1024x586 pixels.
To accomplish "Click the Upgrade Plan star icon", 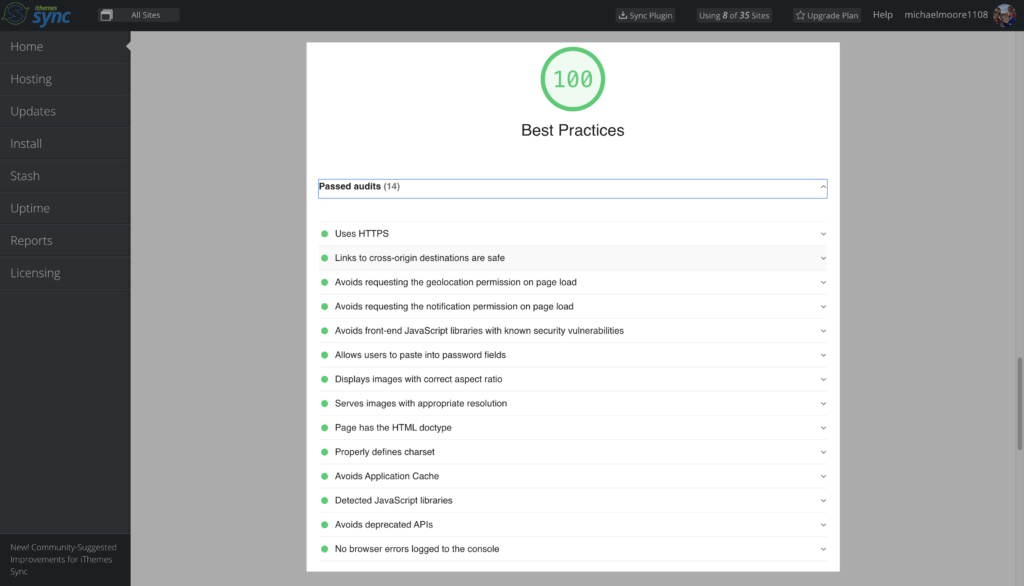I will coord(800,15).
